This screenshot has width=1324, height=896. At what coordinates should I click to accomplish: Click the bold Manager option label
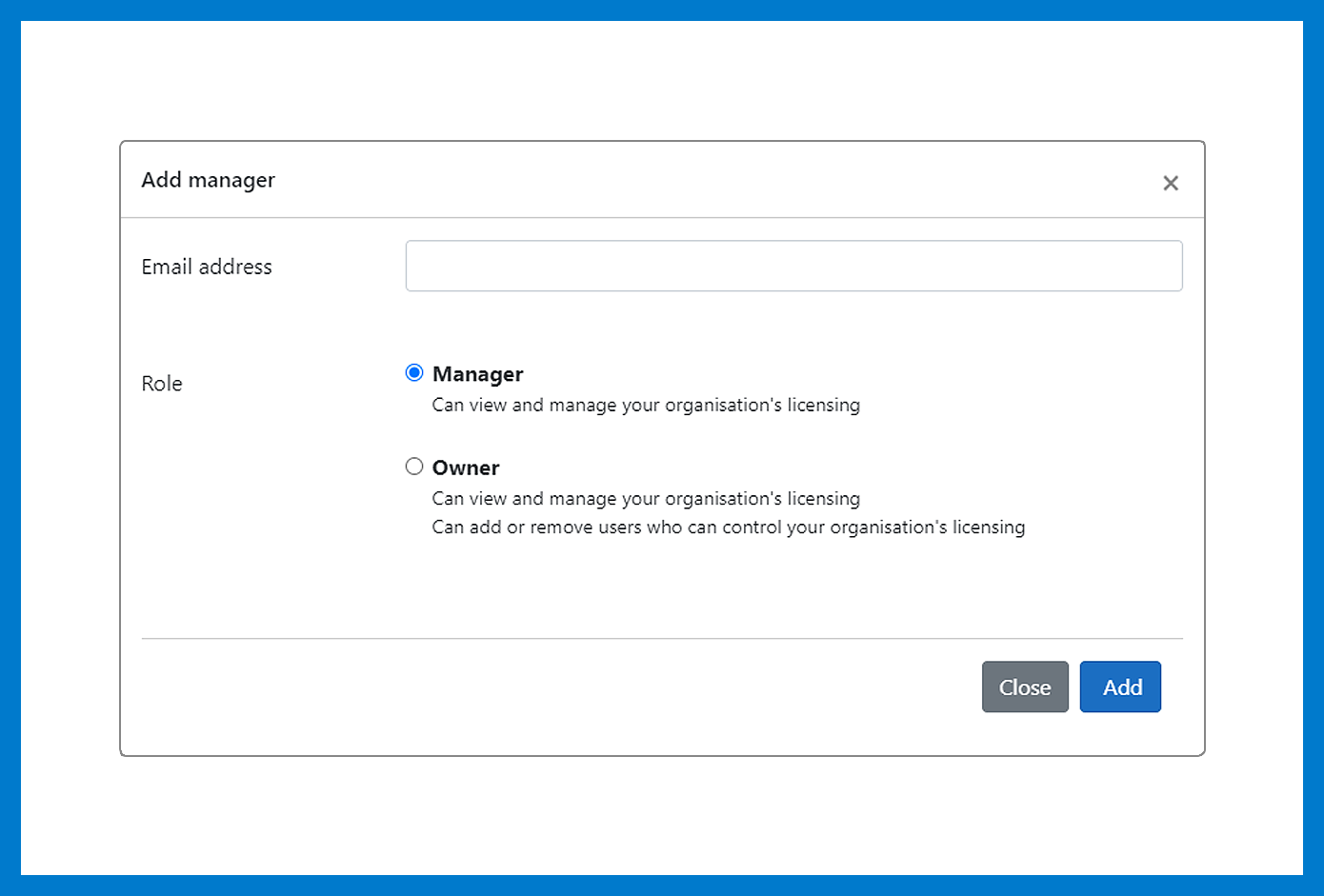tap(477, 374)
